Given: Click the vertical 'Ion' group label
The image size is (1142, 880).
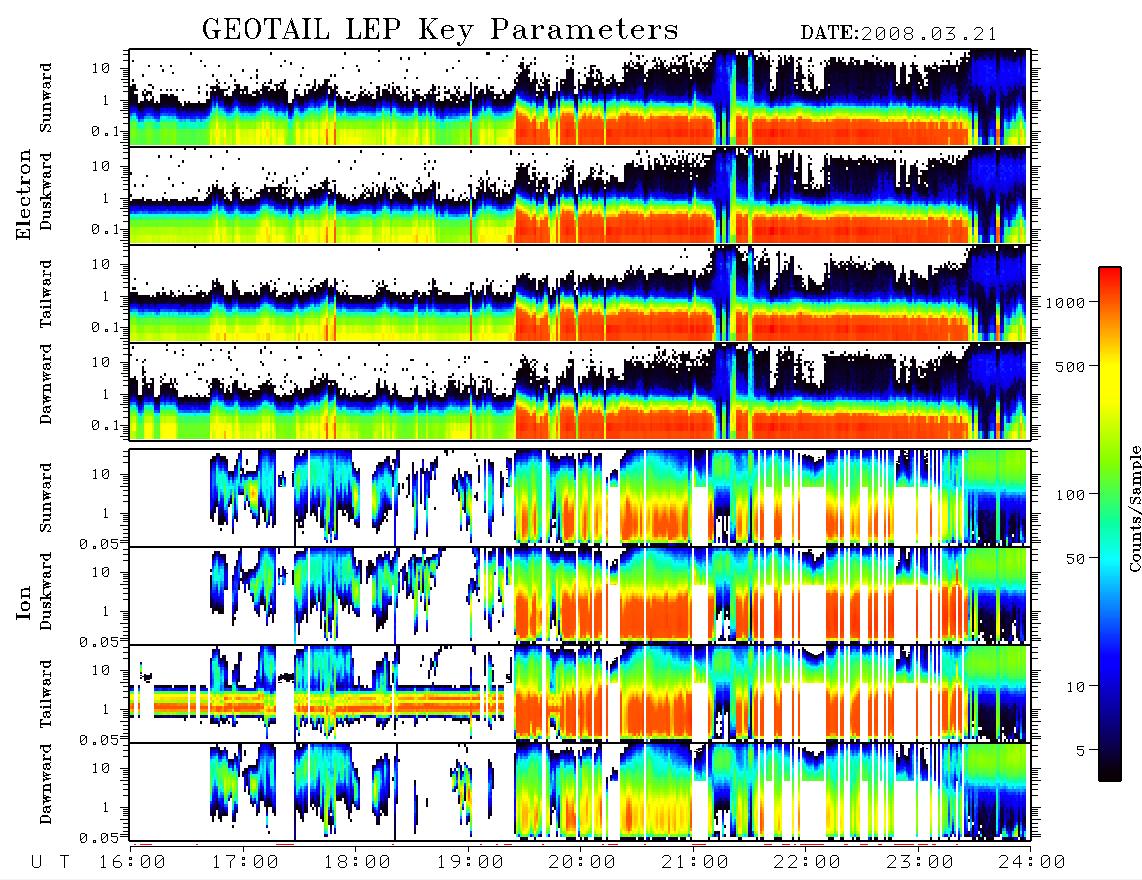Looking at the screenshot, I should pyautogui.click(x=24, y=602).
